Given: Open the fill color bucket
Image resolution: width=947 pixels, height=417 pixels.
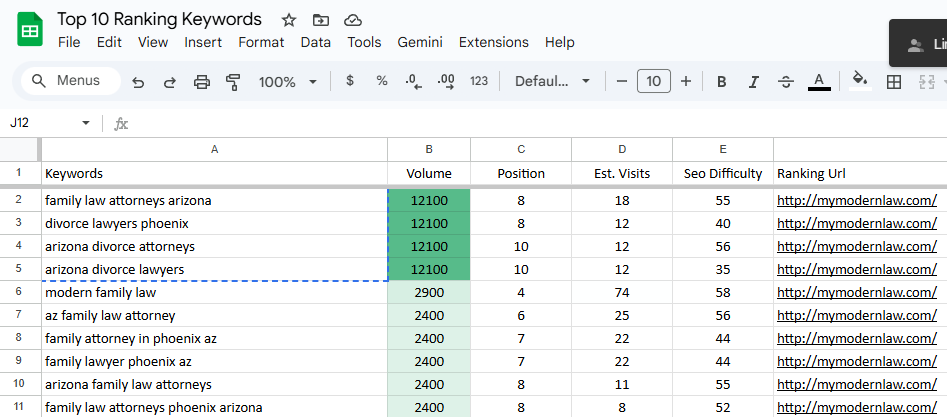Looking at the screenshot, I should click(x=860, y=80).
